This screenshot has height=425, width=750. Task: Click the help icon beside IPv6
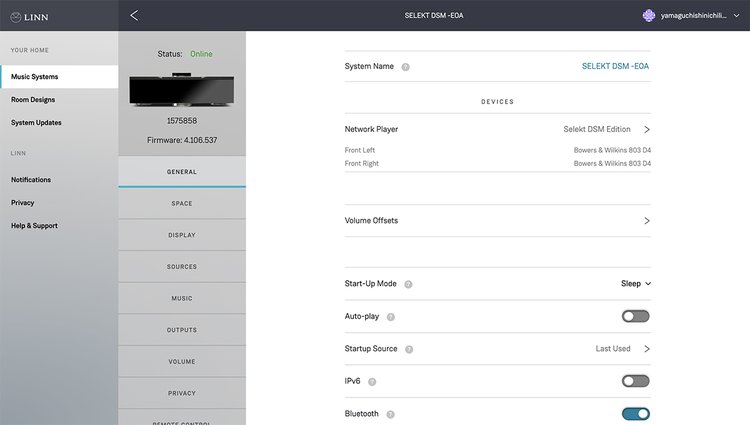[x=372, y=382]
